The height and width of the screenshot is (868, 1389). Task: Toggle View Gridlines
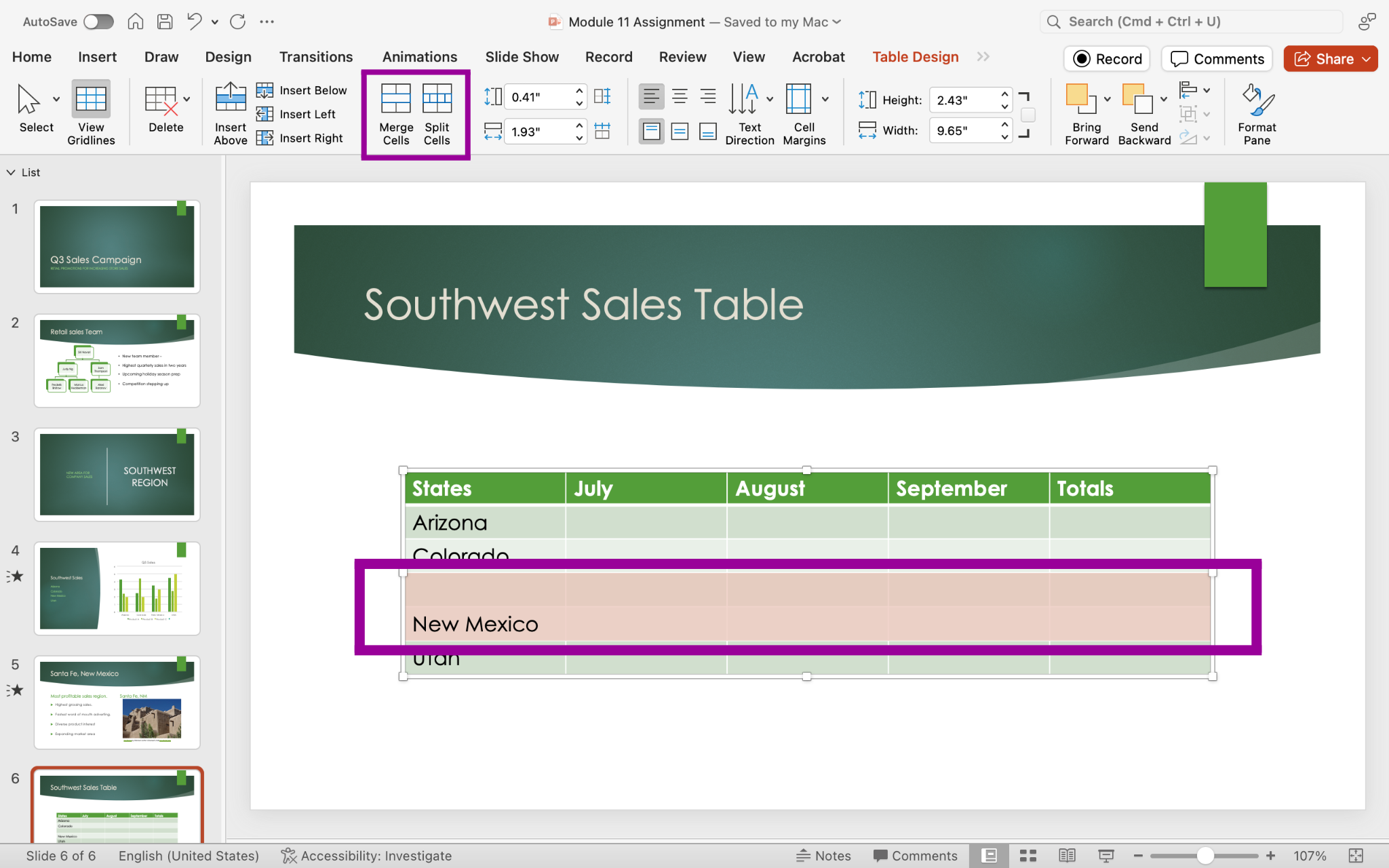click(91, 113)
